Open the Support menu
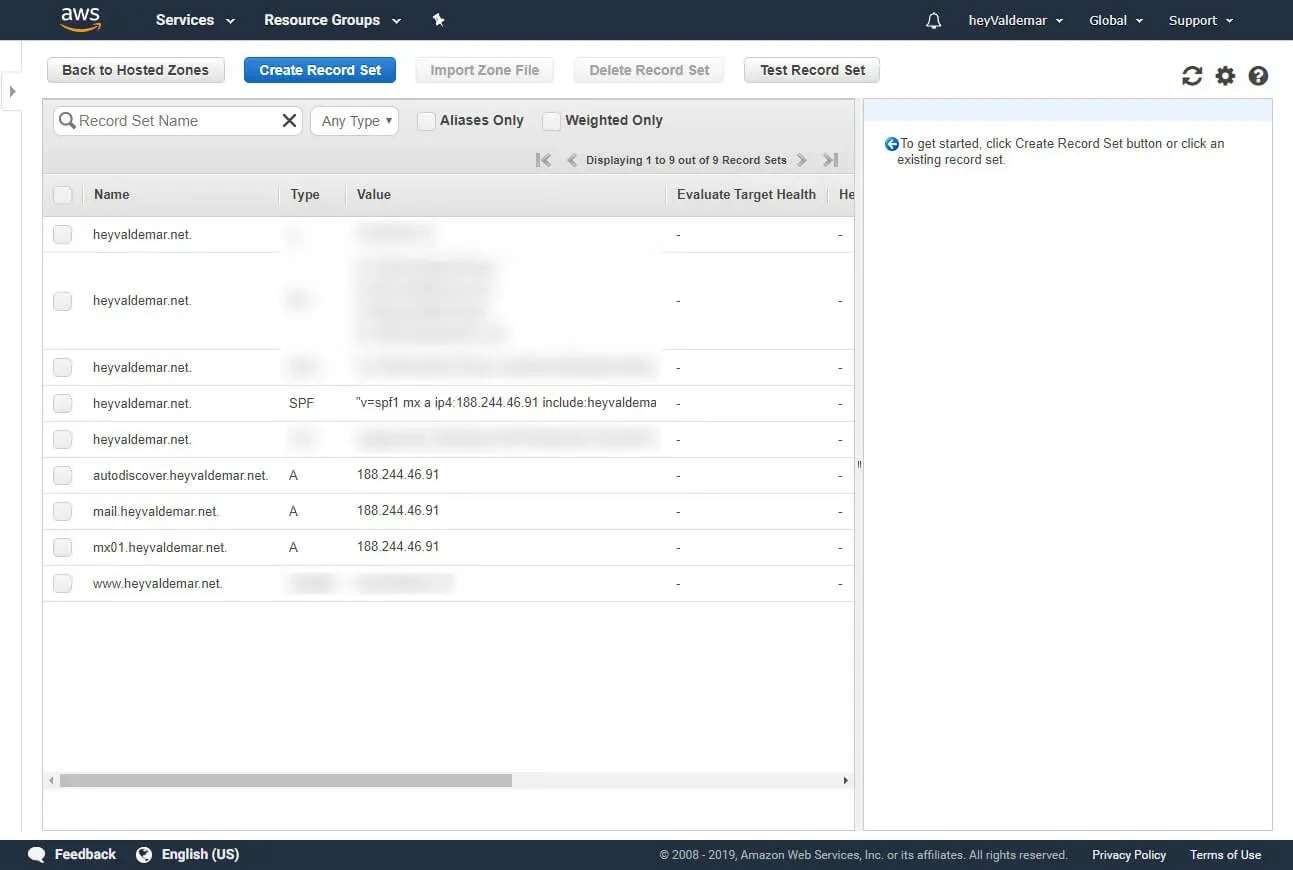Viewport: 1293px width, 870px height. (x=1201, y=20)
